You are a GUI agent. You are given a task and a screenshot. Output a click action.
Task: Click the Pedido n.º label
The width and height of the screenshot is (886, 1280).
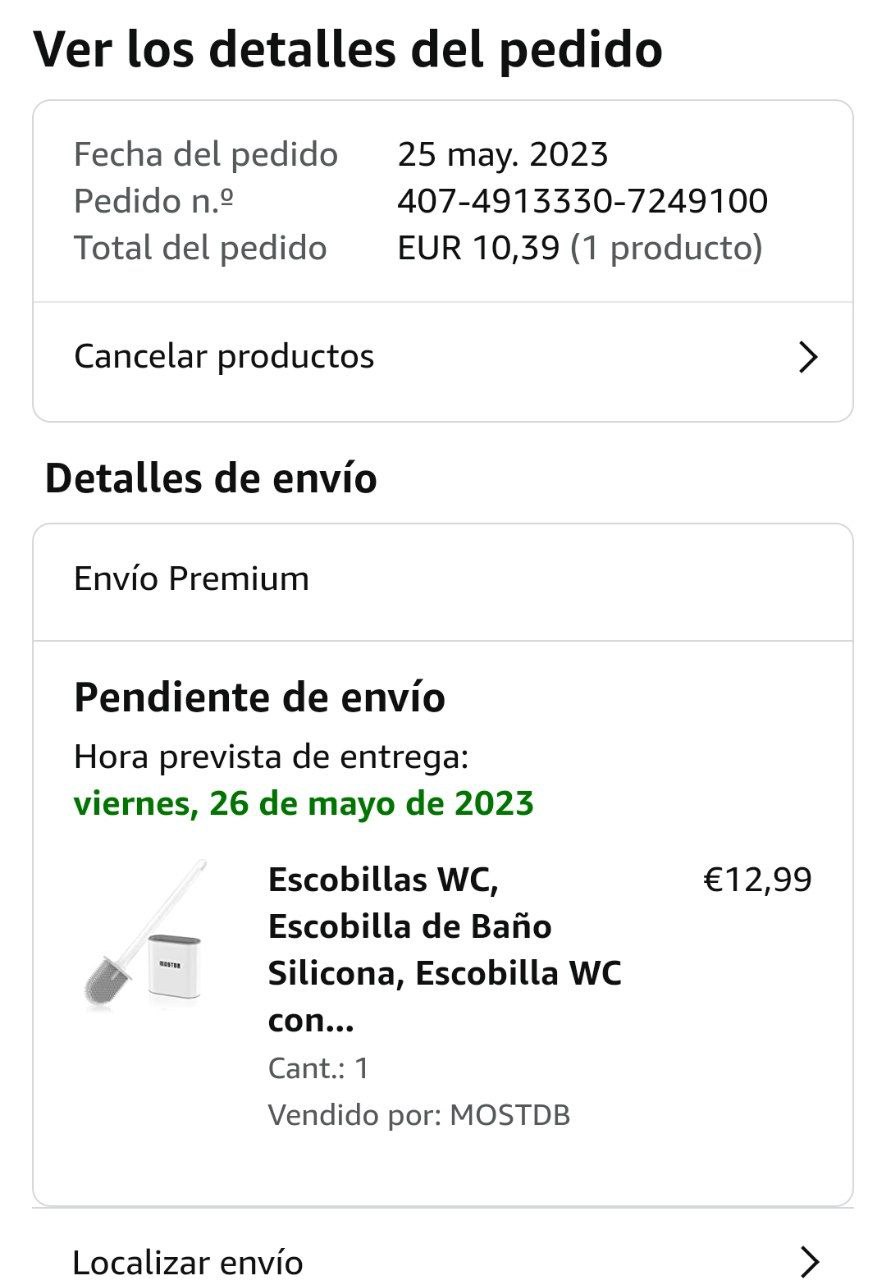154,201
